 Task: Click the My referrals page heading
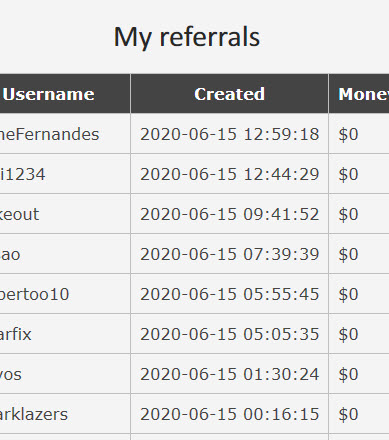[187, 37]
